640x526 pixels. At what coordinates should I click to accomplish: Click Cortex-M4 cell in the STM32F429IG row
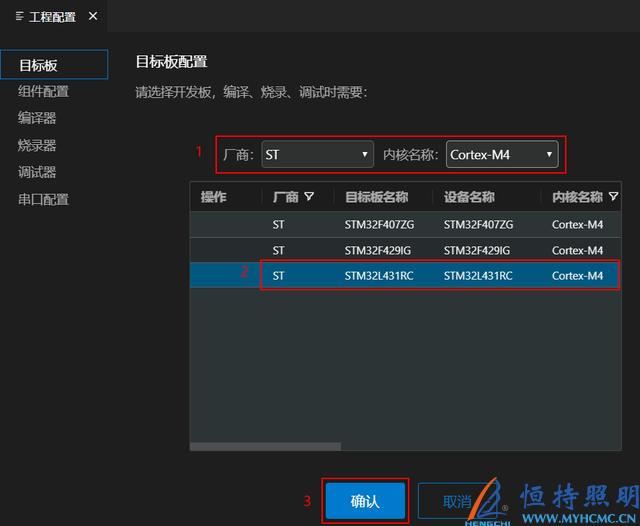(577, 250)
